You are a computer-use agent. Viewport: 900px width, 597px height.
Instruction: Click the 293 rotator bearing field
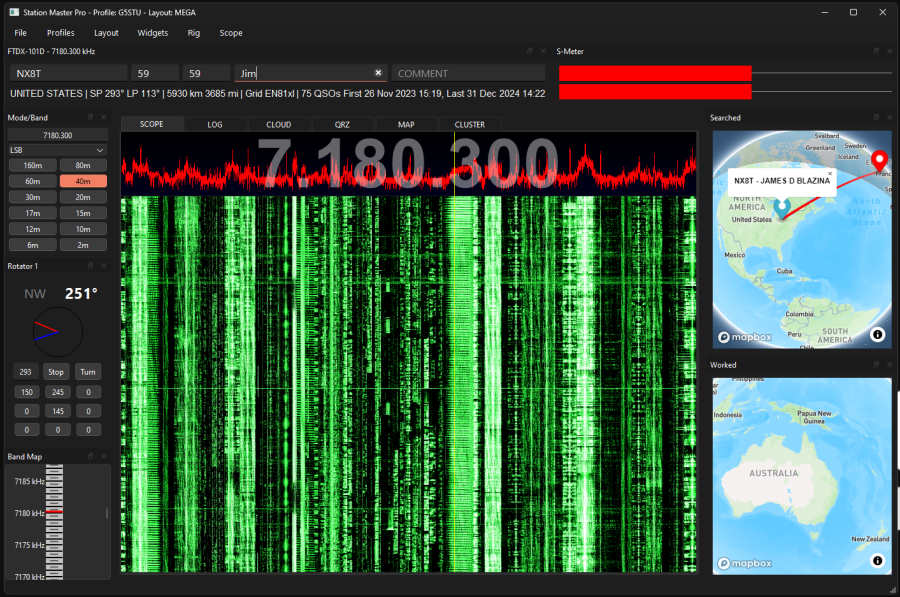pos(26,372)
